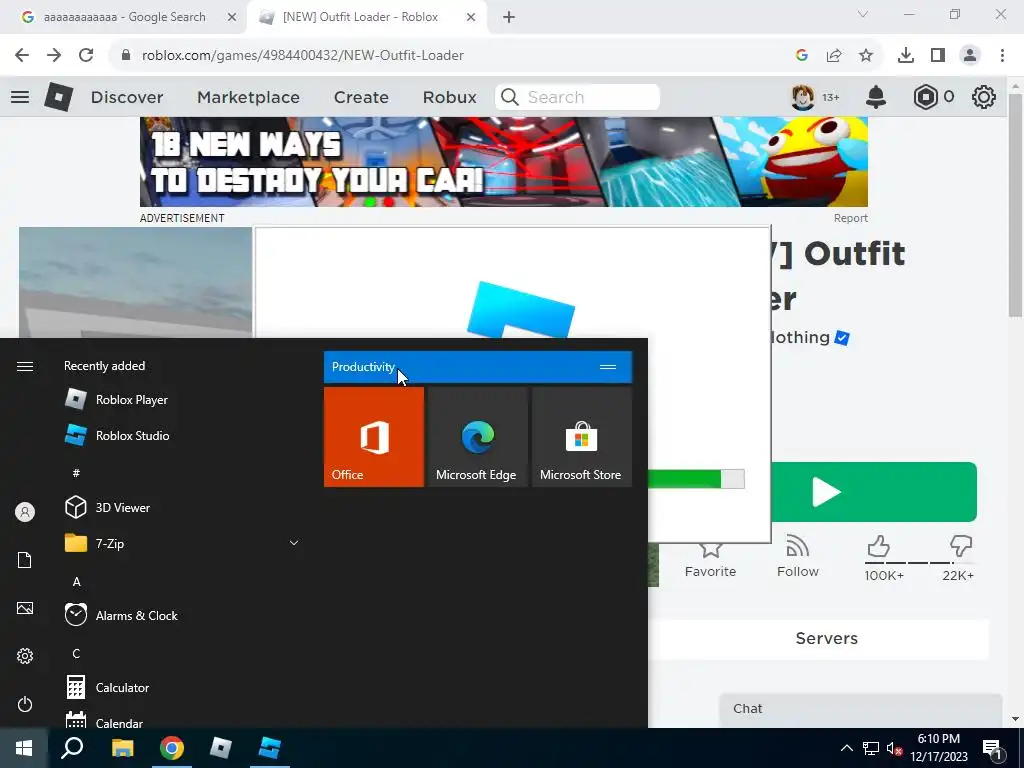Launch Microsoft Edge tile
1024x768 pixels.
pos(477,437)
